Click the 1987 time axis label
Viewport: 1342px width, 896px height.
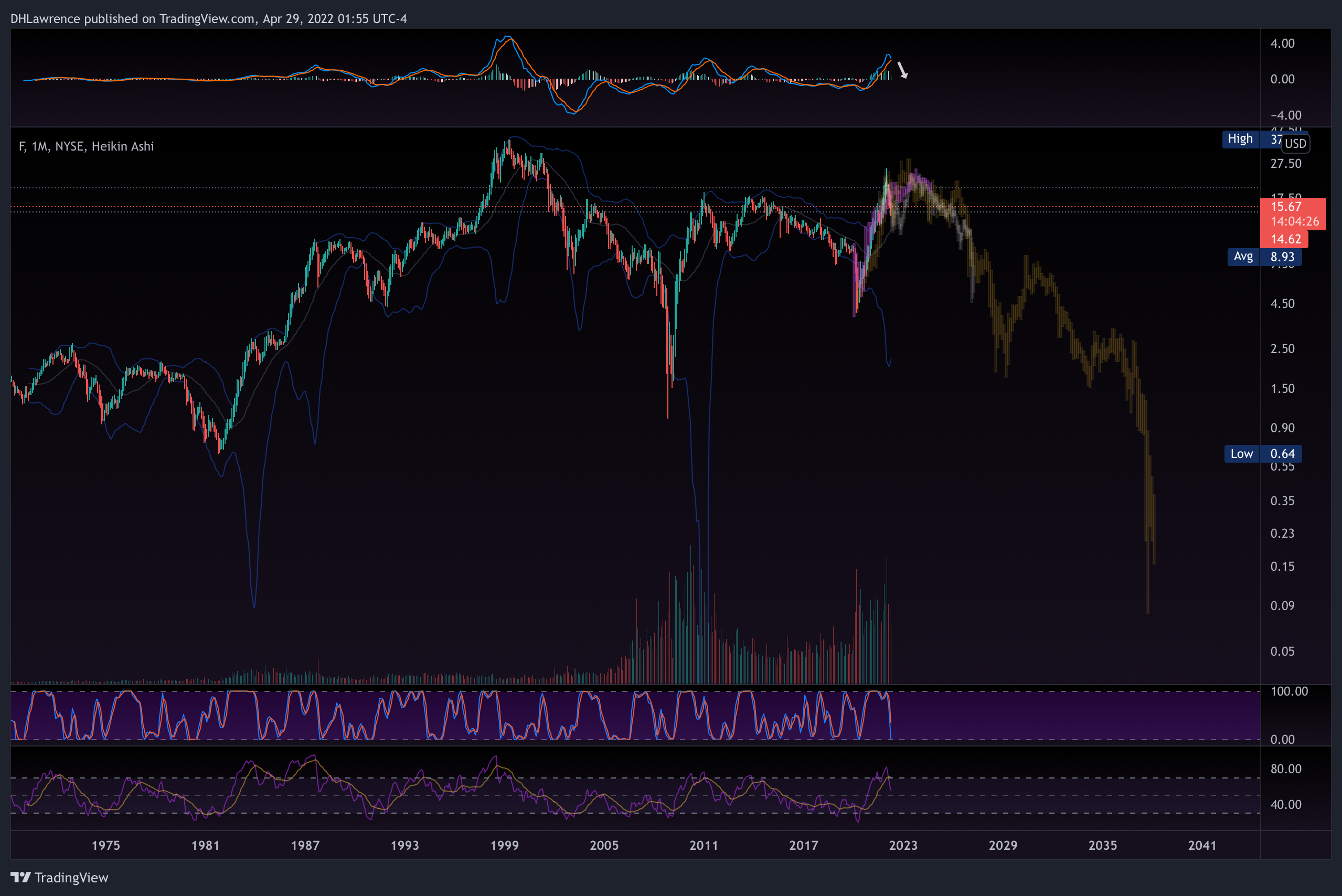point(305,845)
